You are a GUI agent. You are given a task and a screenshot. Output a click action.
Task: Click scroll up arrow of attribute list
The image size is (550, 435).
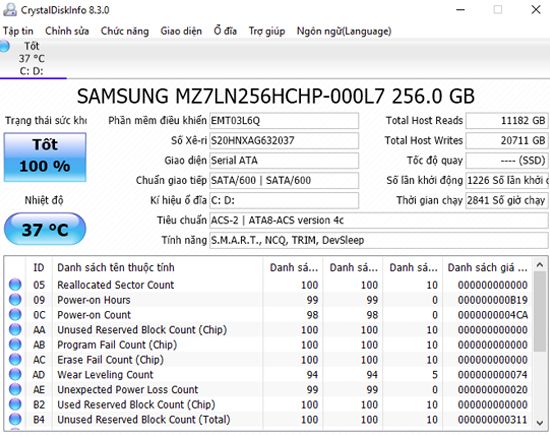(540, 265)
